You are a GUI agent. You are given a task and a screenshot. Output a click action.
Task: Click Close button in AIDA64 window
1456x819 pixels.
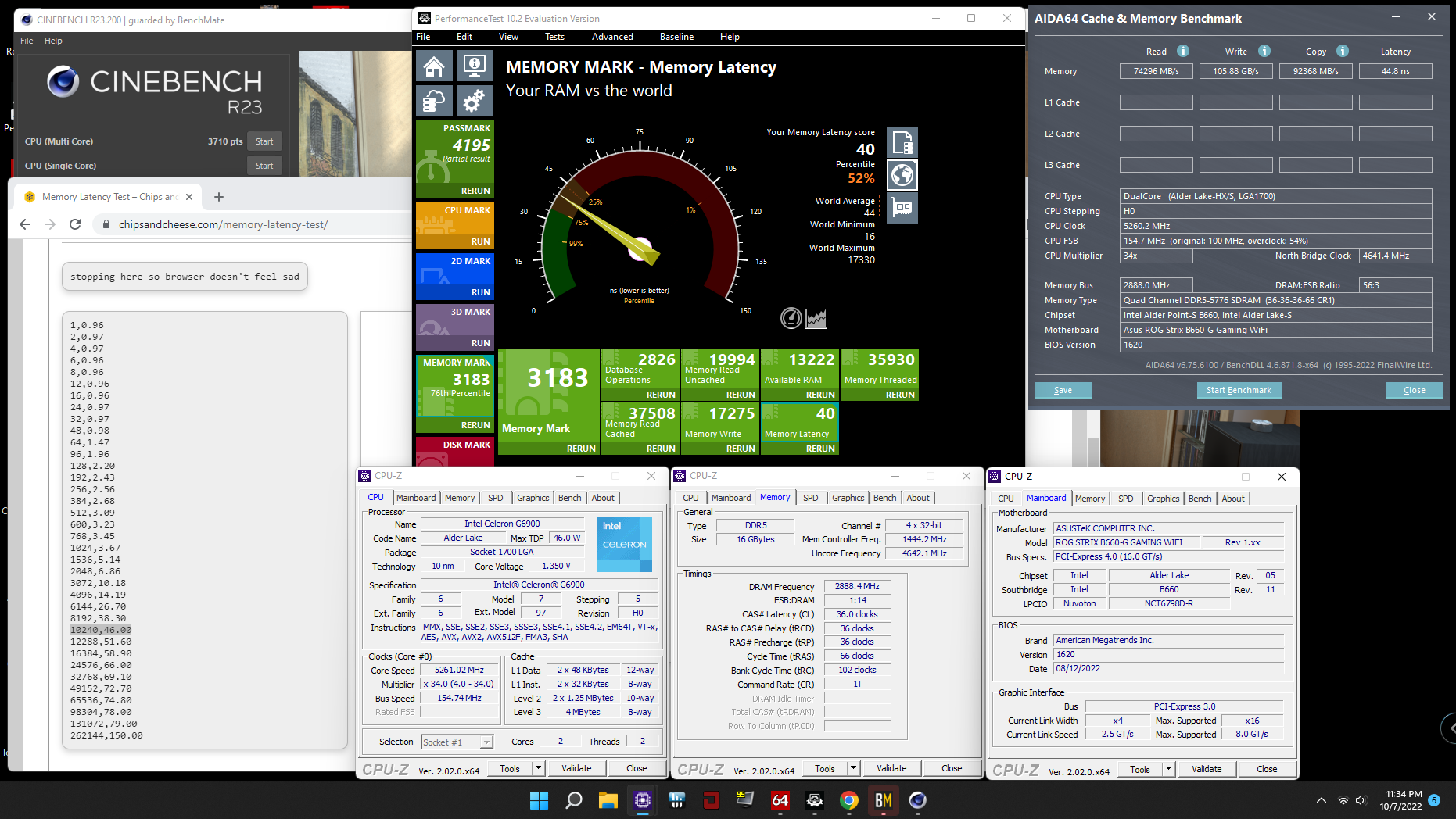[1414, 390]
